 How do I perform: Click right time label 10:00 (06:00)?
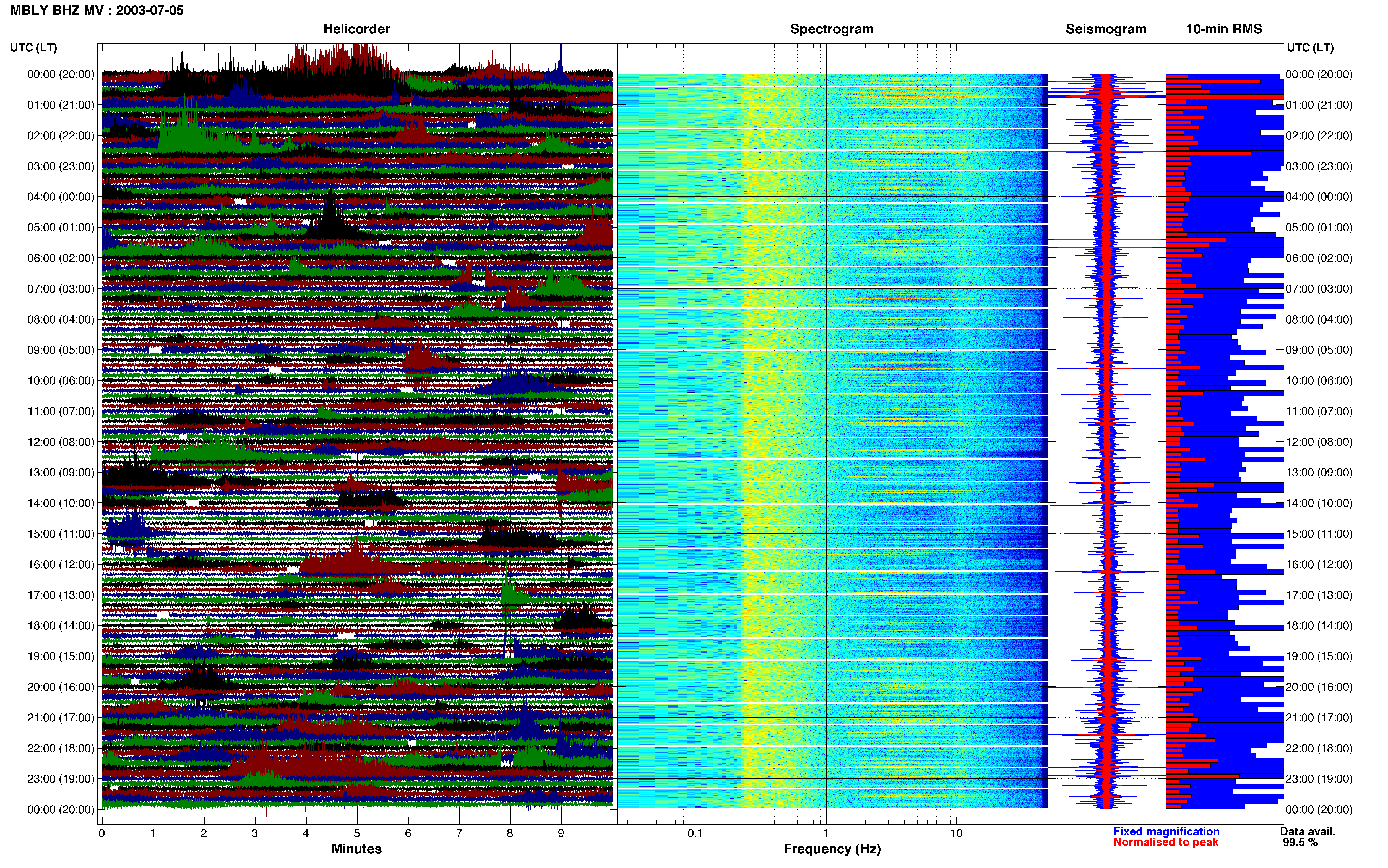click(x=1319, y=380)
